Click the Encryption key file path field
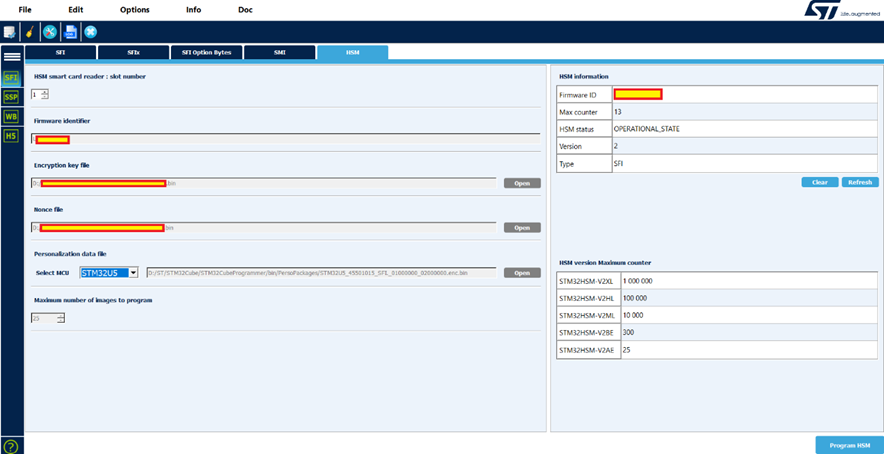Image resolution: width=884 pixels, height=454 pixels. [263, 183]
